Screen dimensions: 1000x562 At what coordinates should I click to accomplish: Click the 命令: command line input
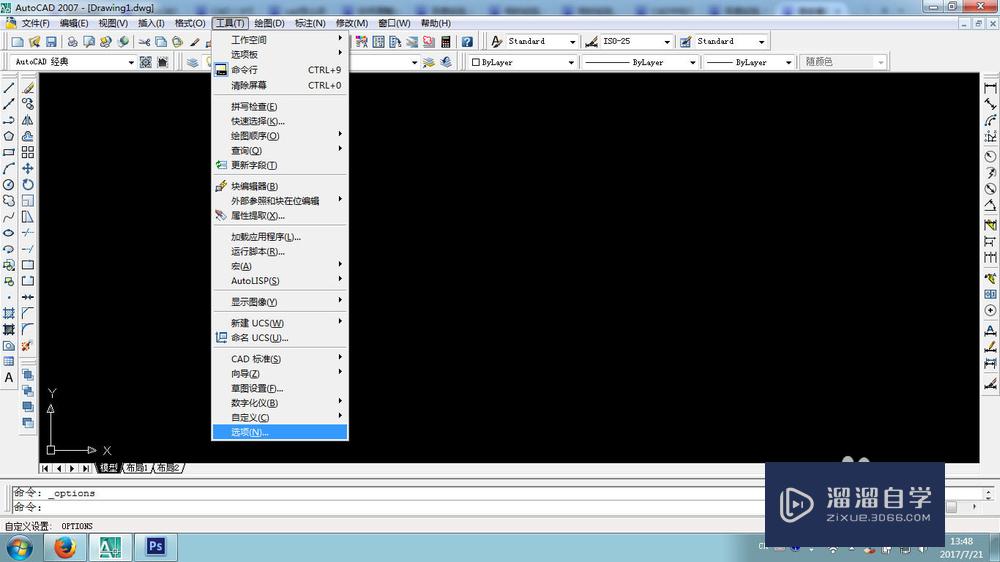(x=388, y=507)
